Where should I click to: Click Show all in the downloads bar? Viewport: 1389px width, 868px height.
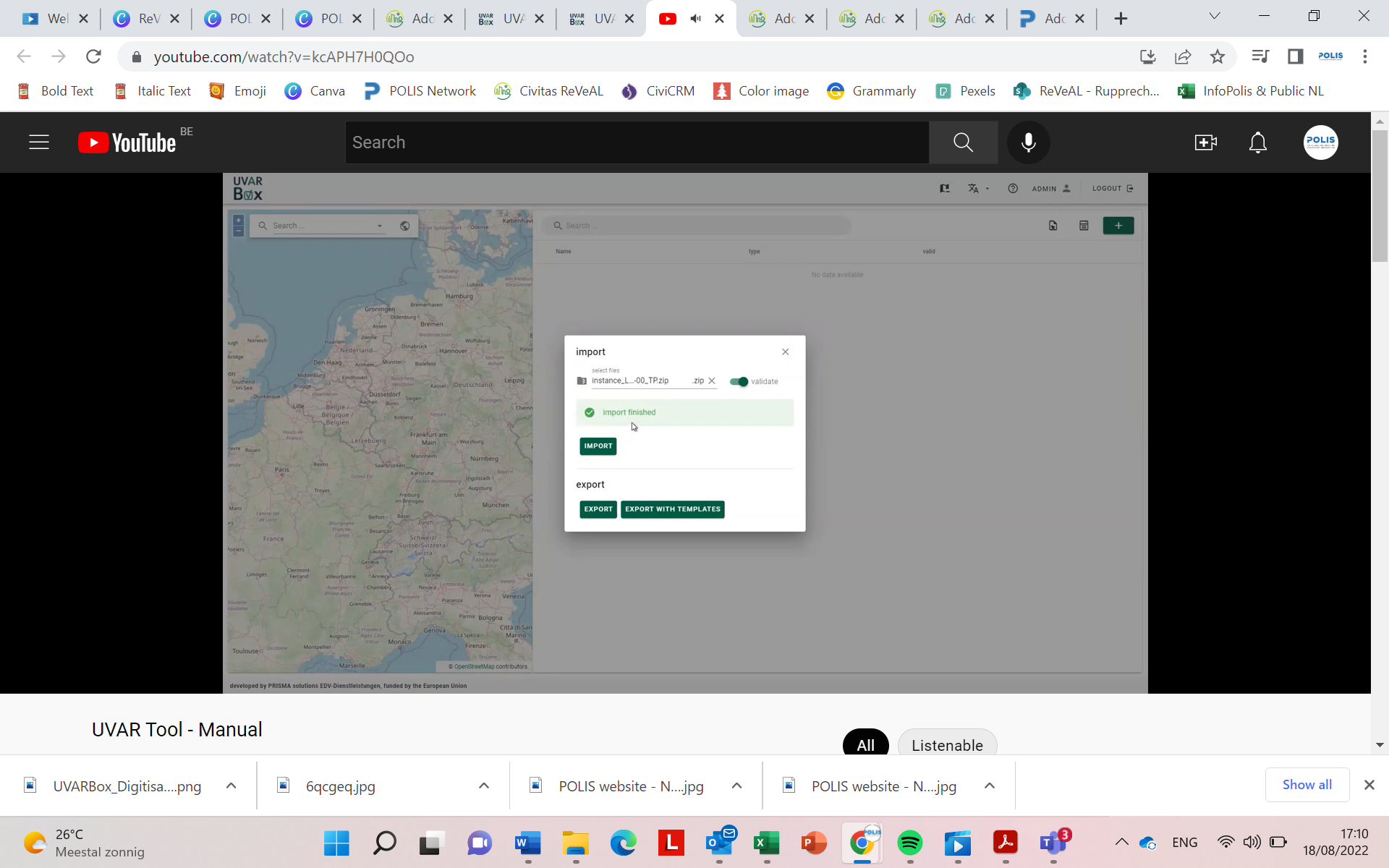[1307, 785]
